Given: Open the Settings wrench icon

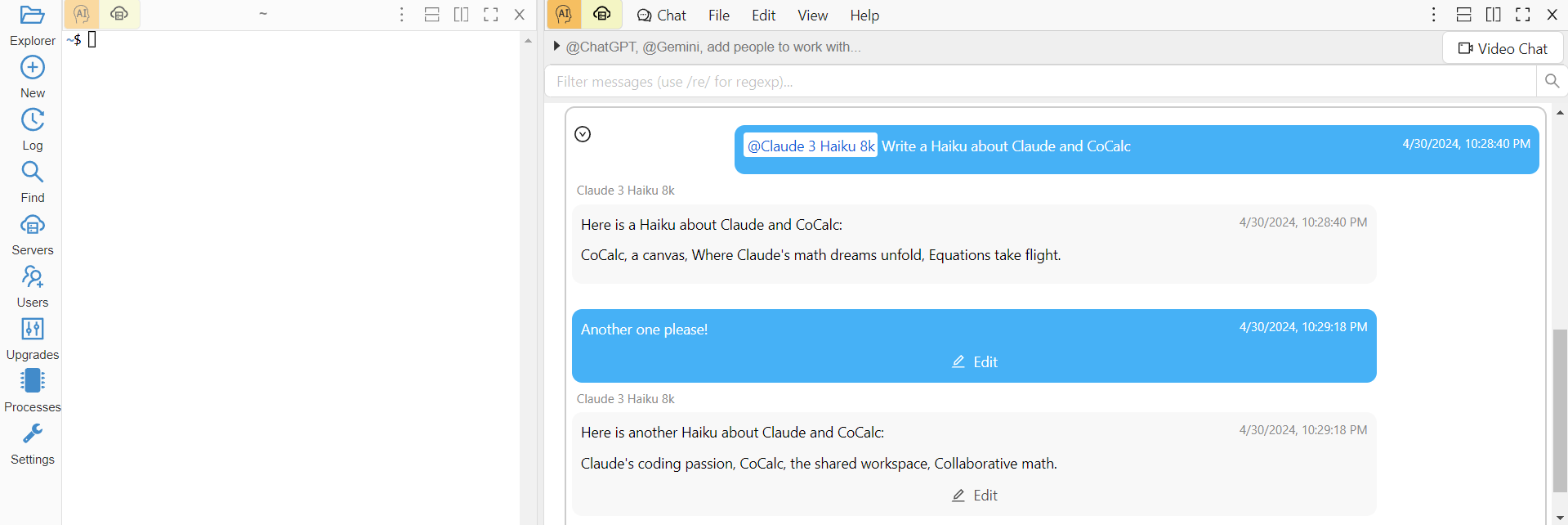Looking at the screenshot, I should 33,433.
